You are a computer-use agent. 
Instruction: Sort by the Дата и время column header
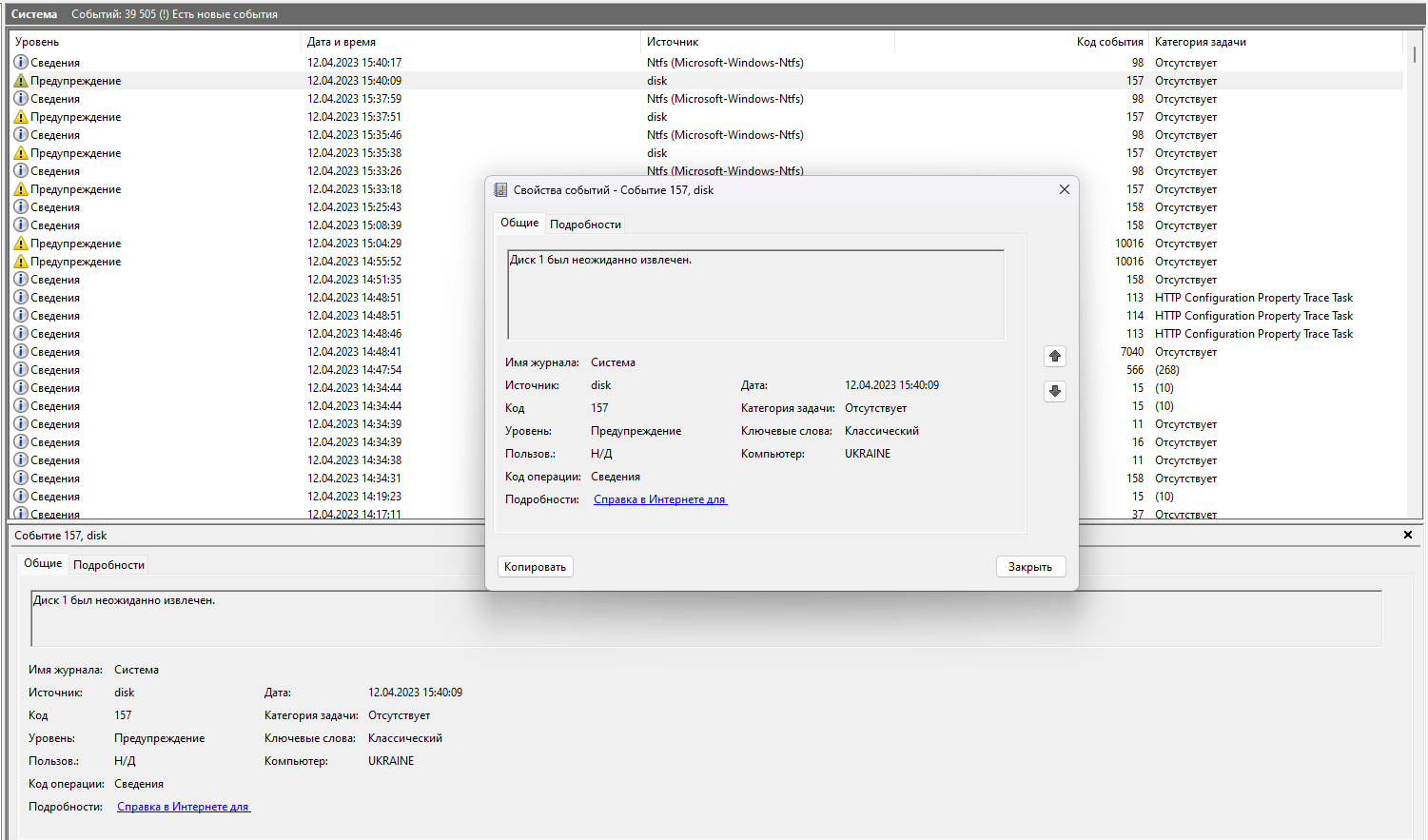[471, 42]
